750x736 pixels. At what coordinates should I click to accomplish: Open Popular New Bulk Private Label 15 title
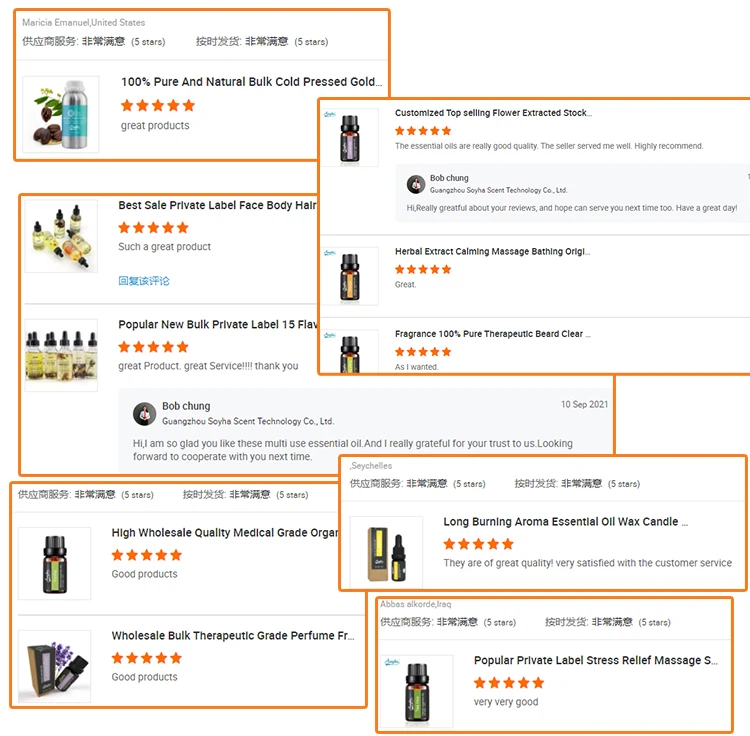click(x=218, y=324)
